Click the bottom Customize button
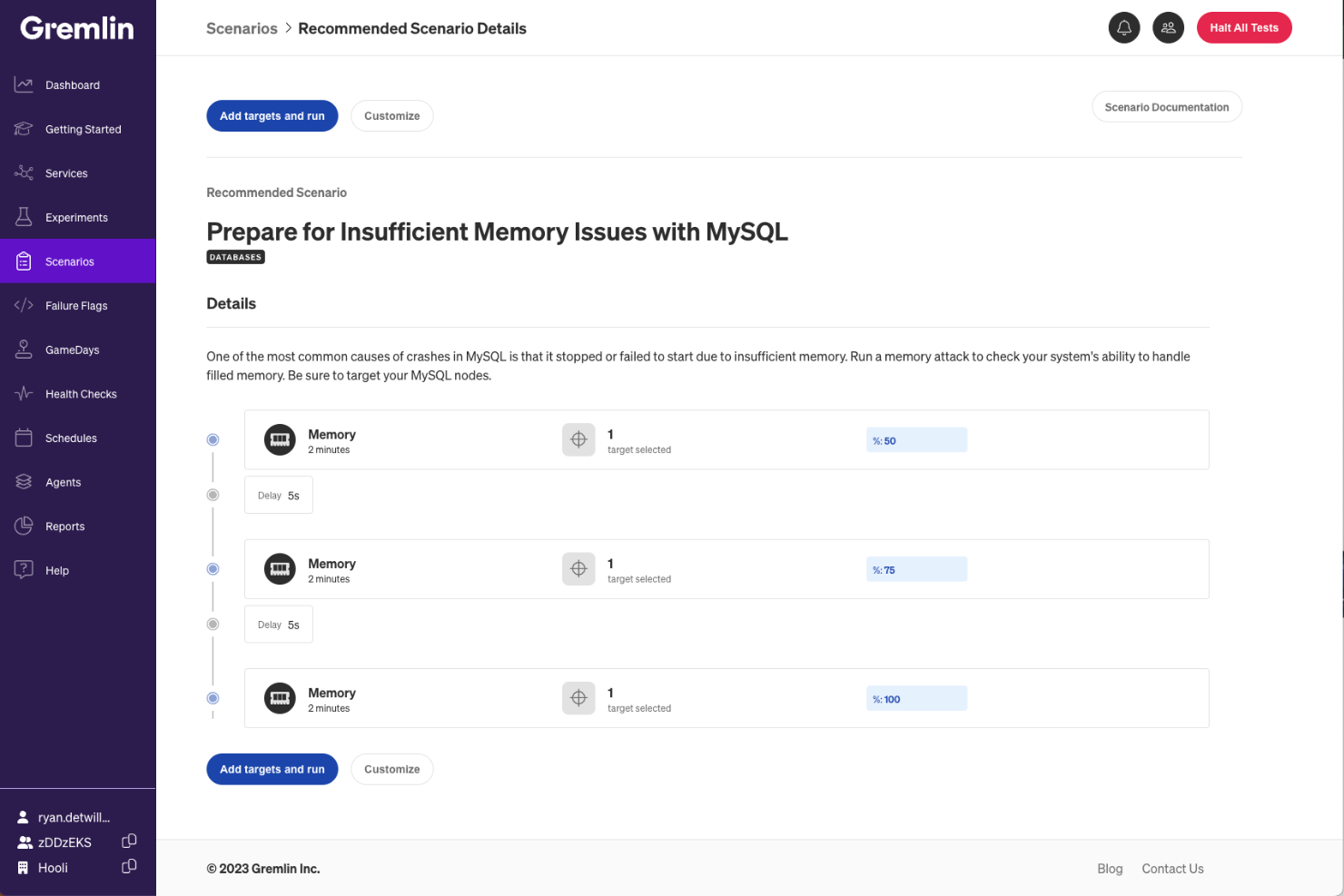Screen dimensions: 1344x896 point(392,769)
